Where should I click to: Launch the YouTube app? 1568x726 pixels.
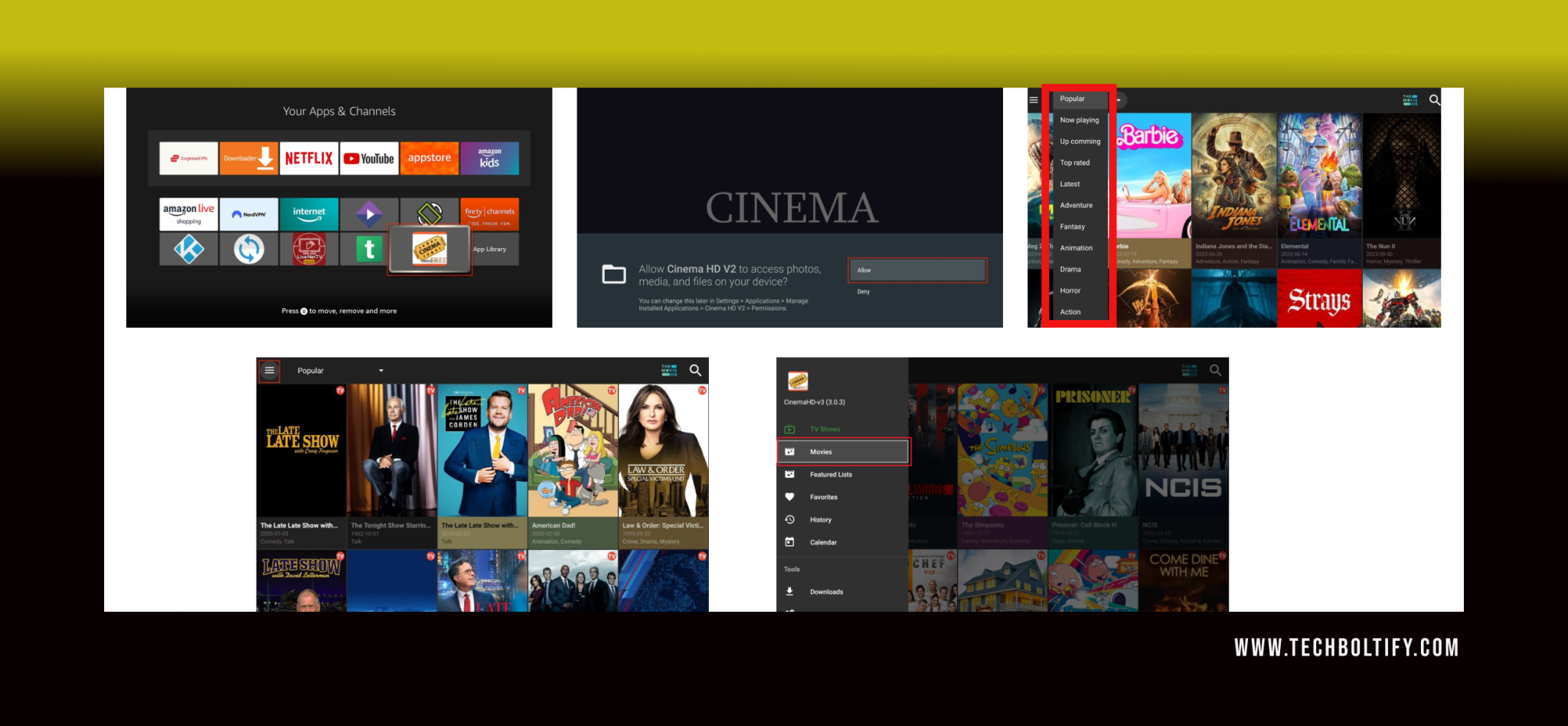point(369,158)
